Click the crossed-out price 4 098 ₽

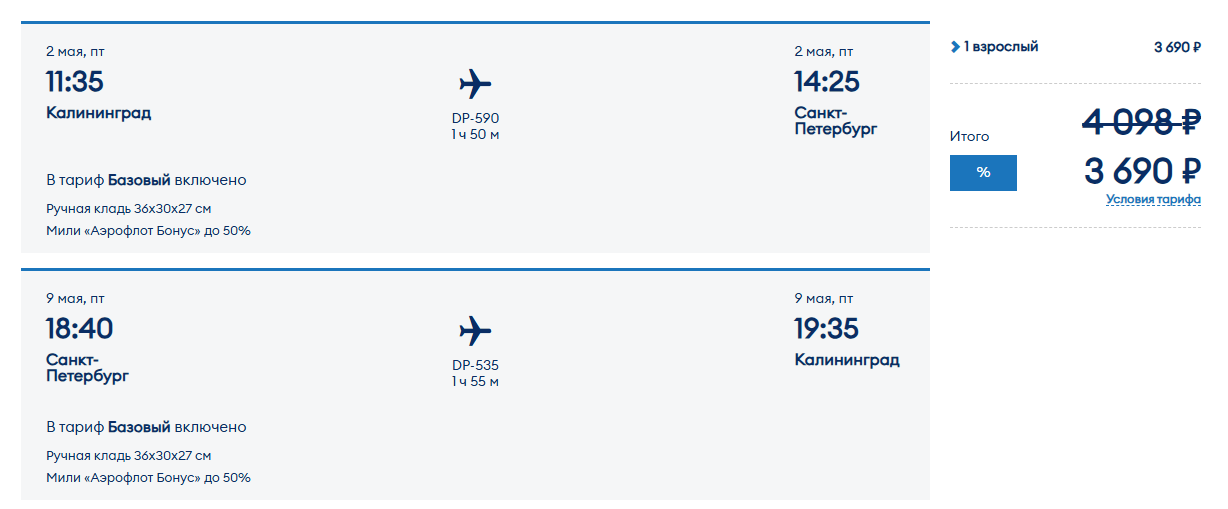coord(1142,122)
